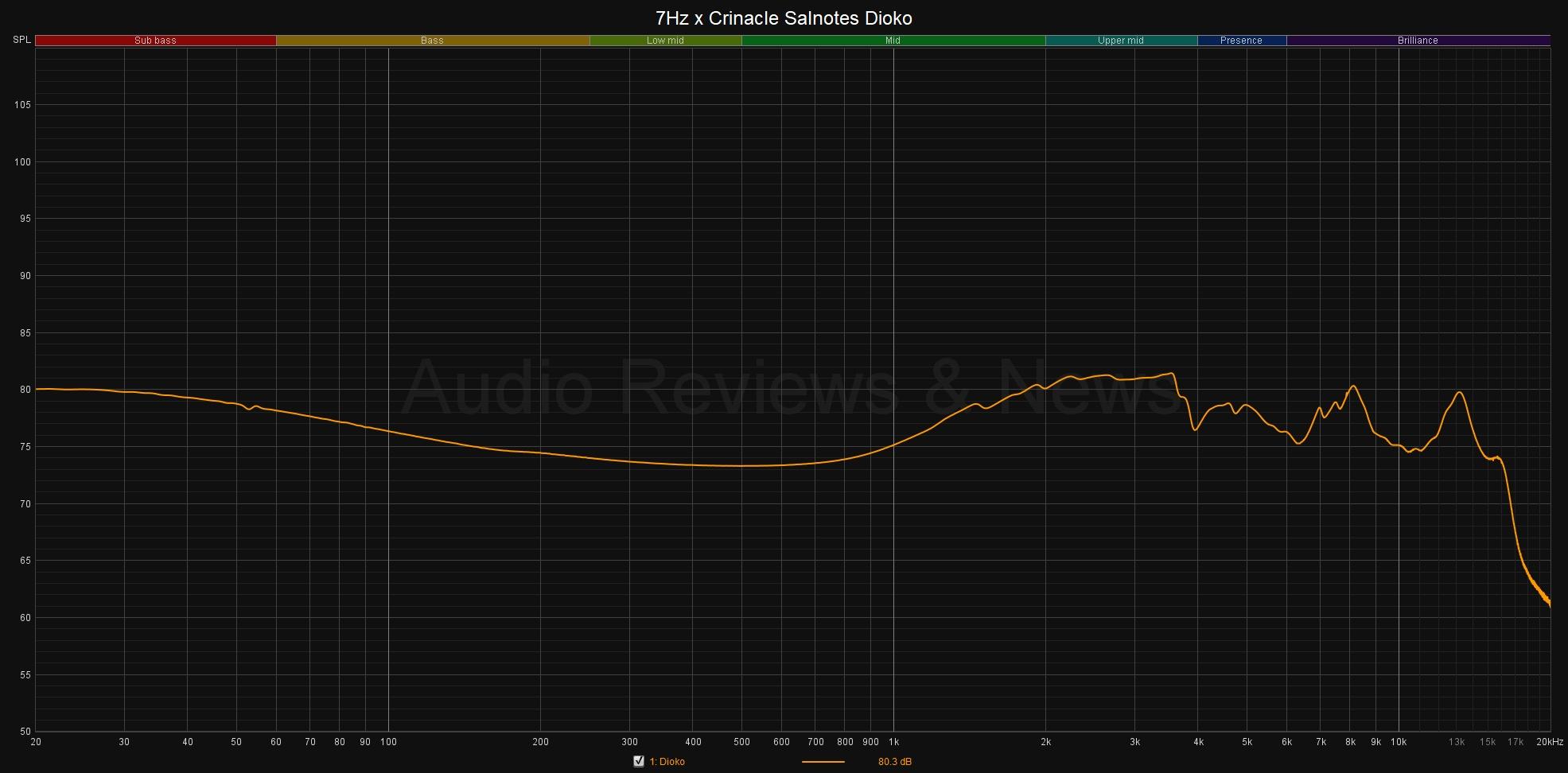
Task: Click the curve peak near 13k
Action: pos(1459,392)
